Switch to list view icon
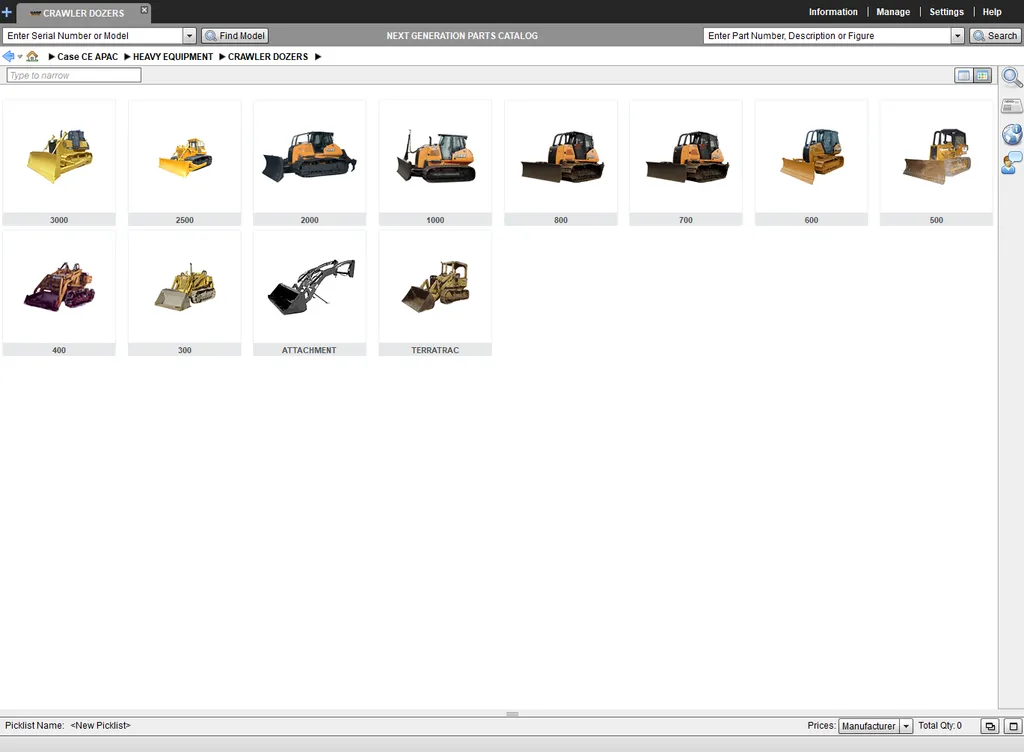 click(963, 76)
